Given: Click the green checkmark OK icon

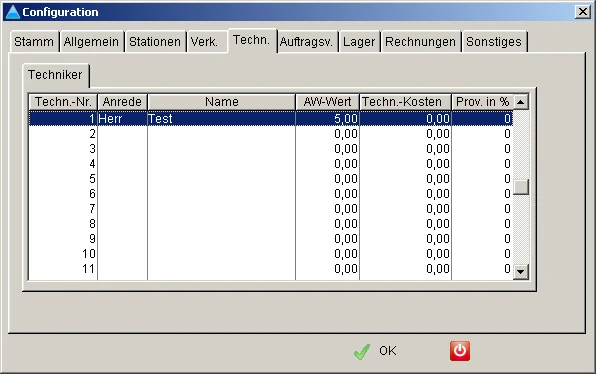Looking at the screenshot, I should click(361, 351).
